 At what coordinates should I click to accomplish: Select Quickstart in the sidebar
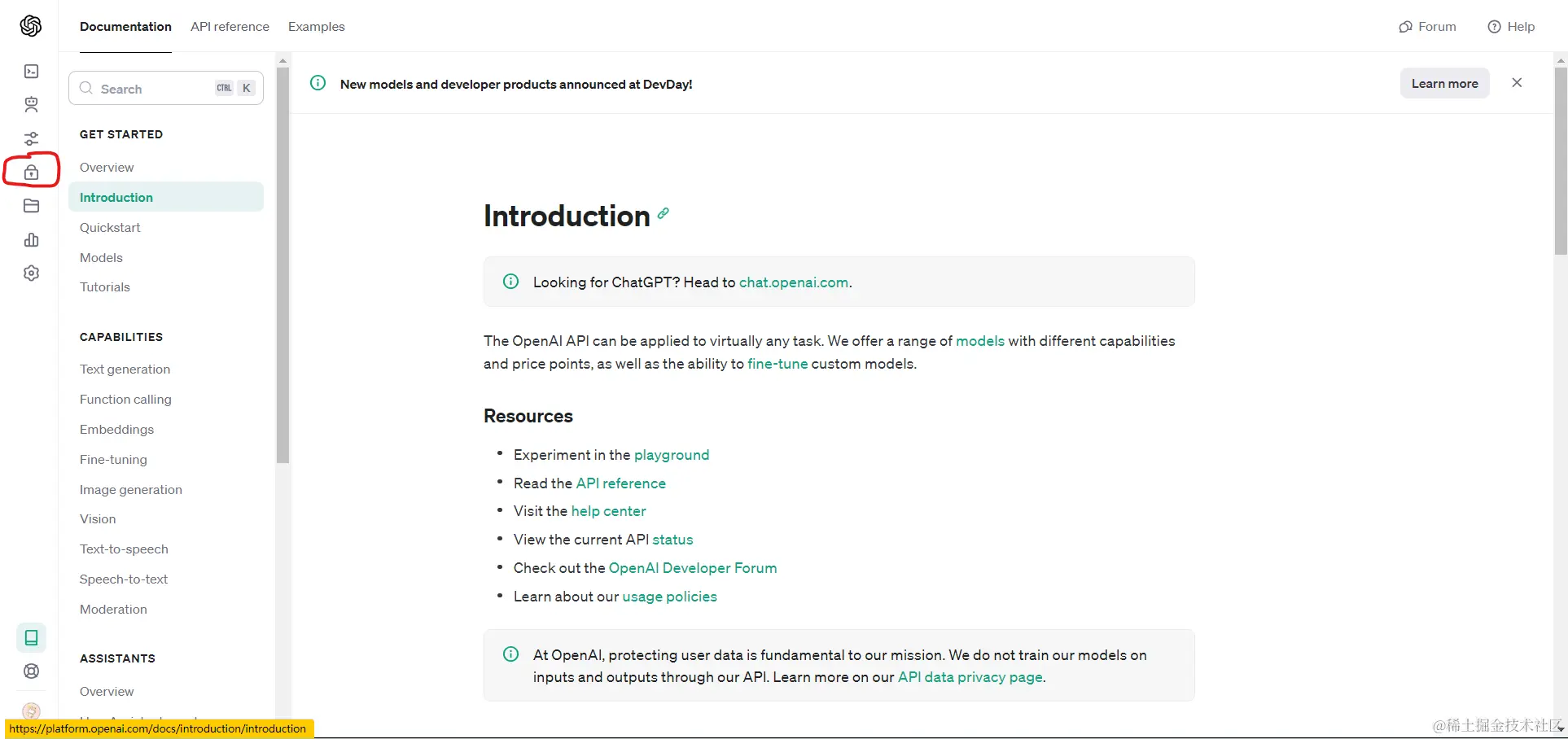pyautogui.click(x=110, y=228)
